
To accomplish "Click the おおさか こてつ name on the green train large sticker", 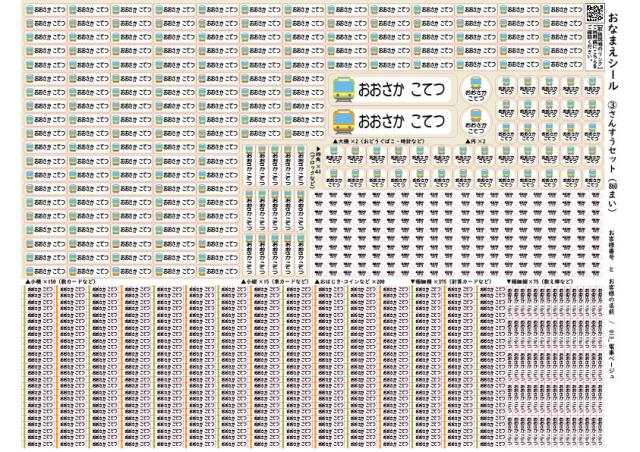I will click(x=401, y=89).
